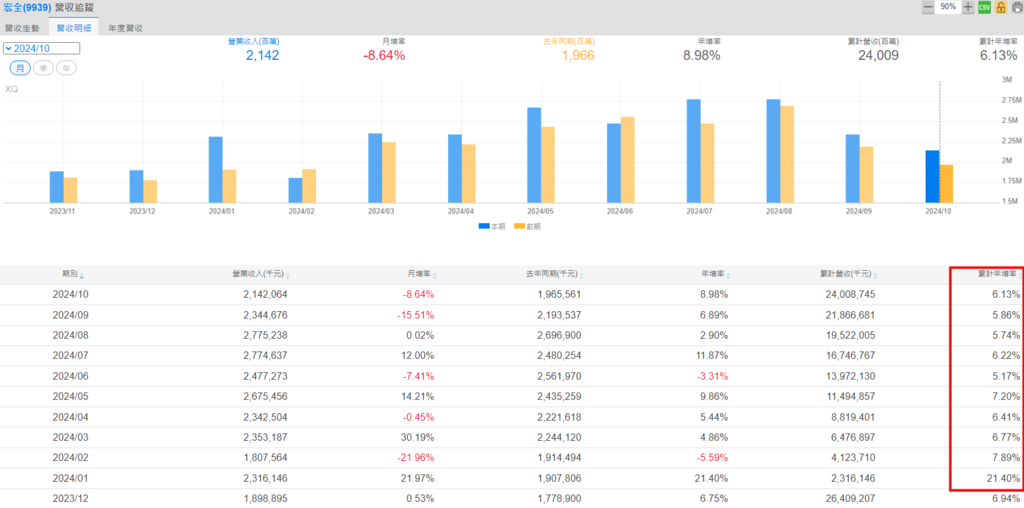Click yearly growth value 11.87%

pos(713,356)
